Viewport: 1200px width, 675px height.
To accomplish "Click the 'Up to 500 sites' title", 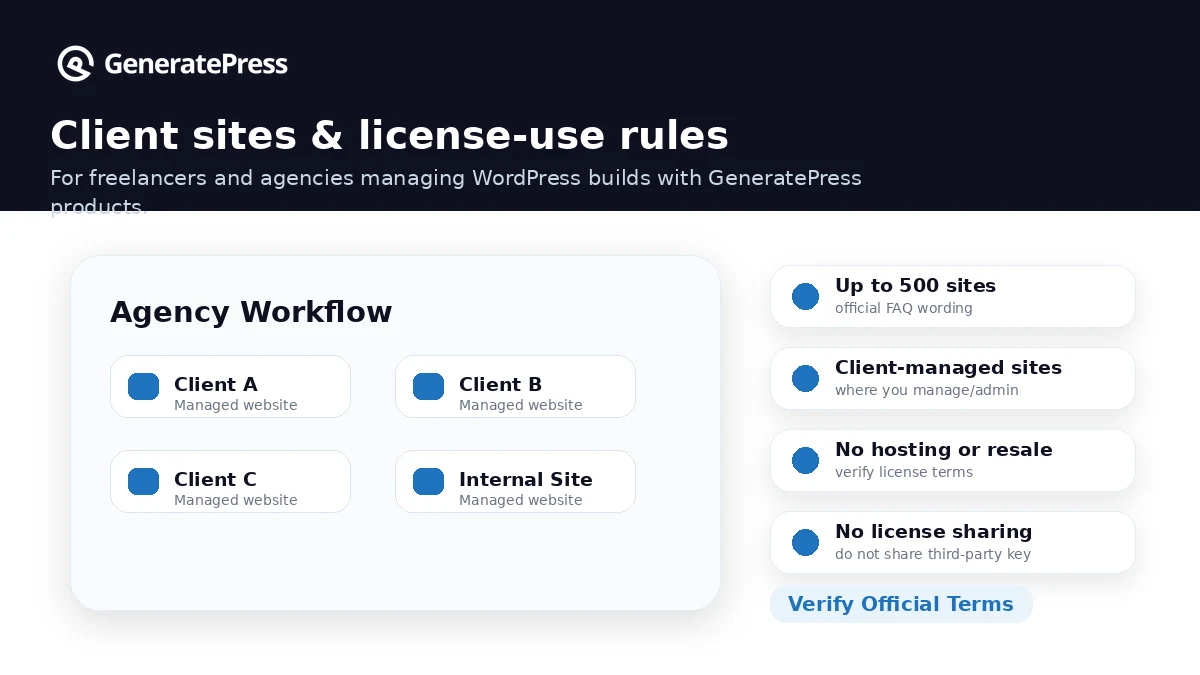I will click(915, 285).
